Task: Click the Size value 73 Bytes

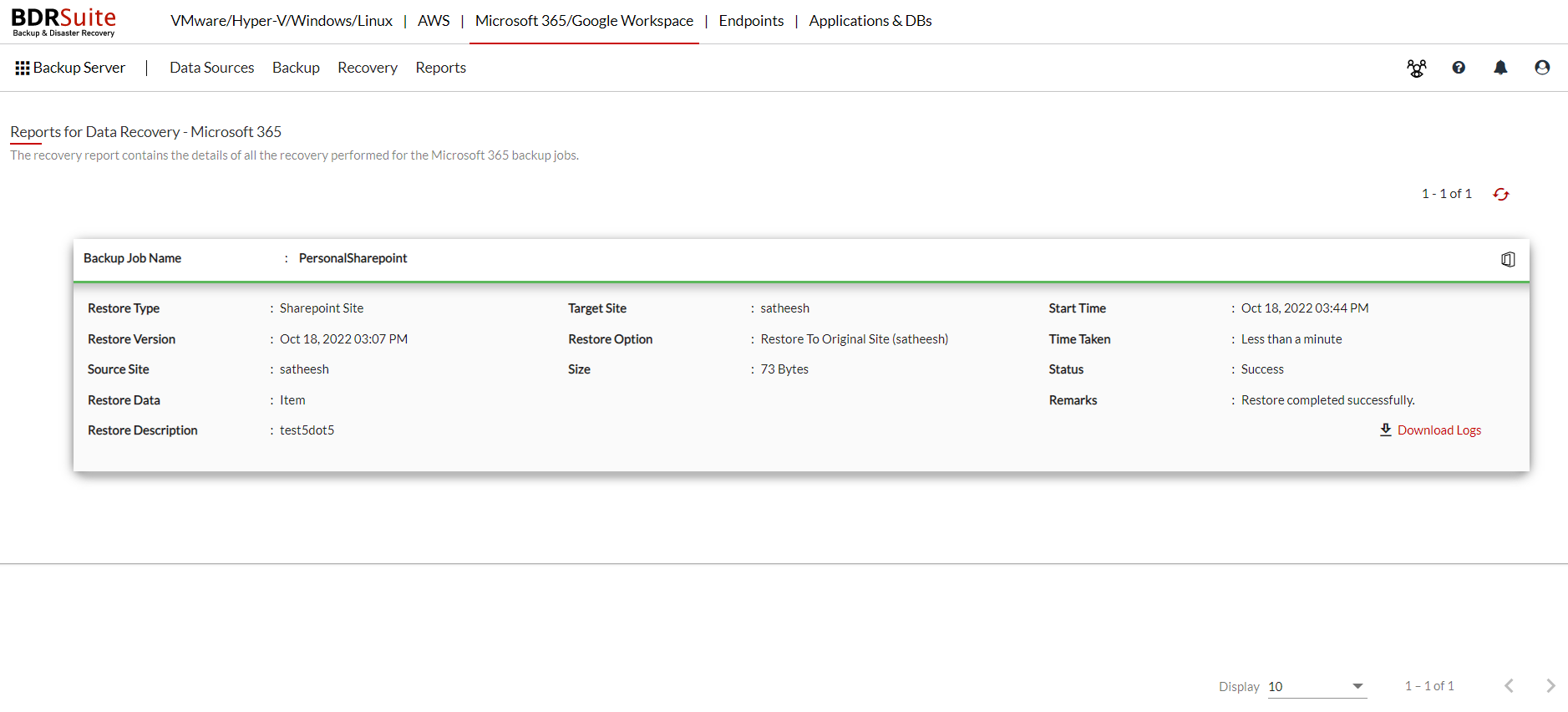Action: (784, 369)
